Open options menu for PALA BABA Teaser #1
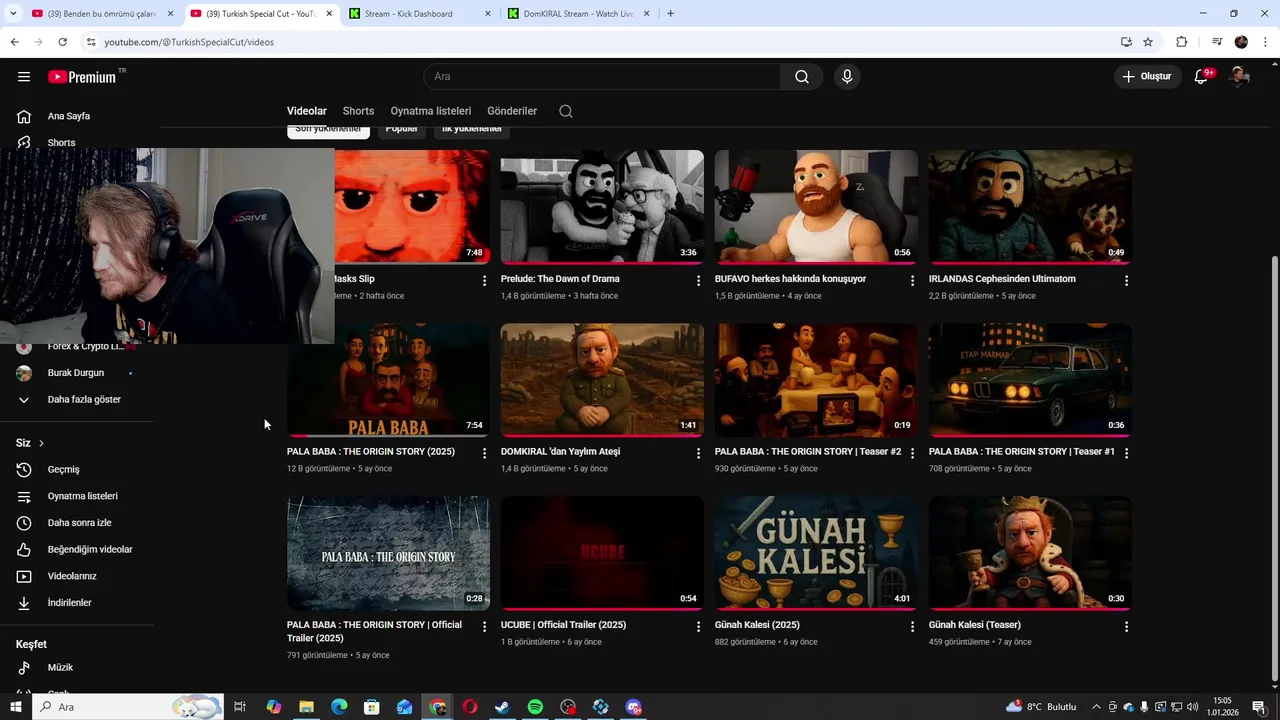Viewport: 1280px width, 720px height. tap(1126, 453)
